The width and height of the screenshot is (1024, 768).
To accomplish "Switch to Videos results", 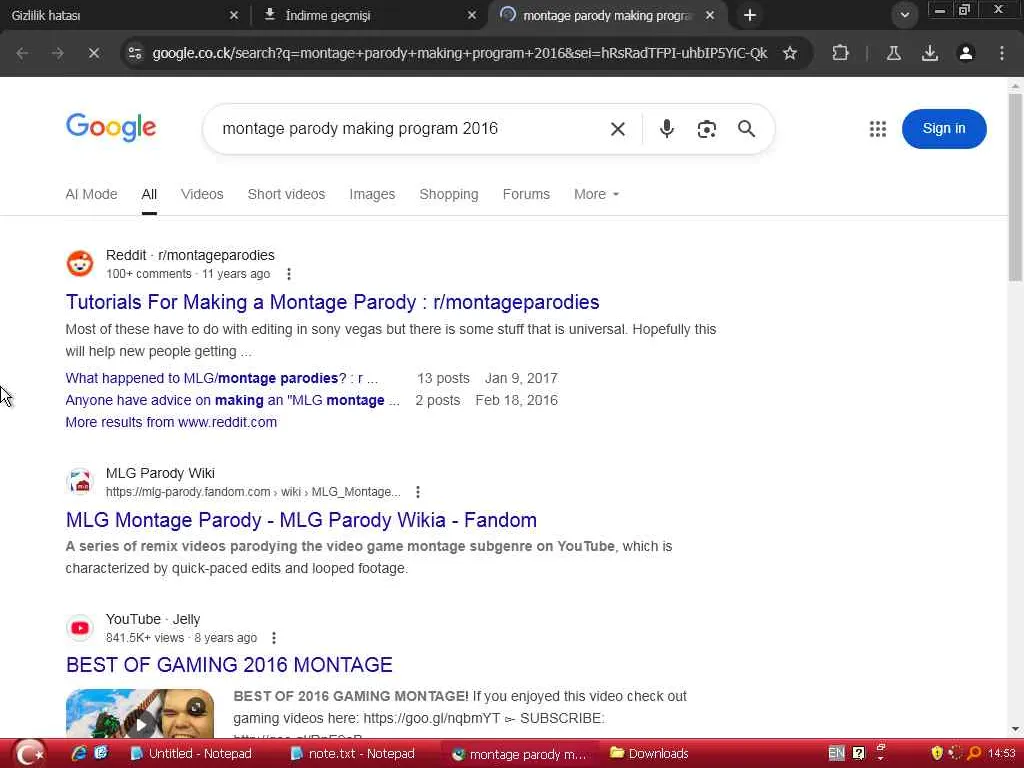I will (x=202, y=194).
